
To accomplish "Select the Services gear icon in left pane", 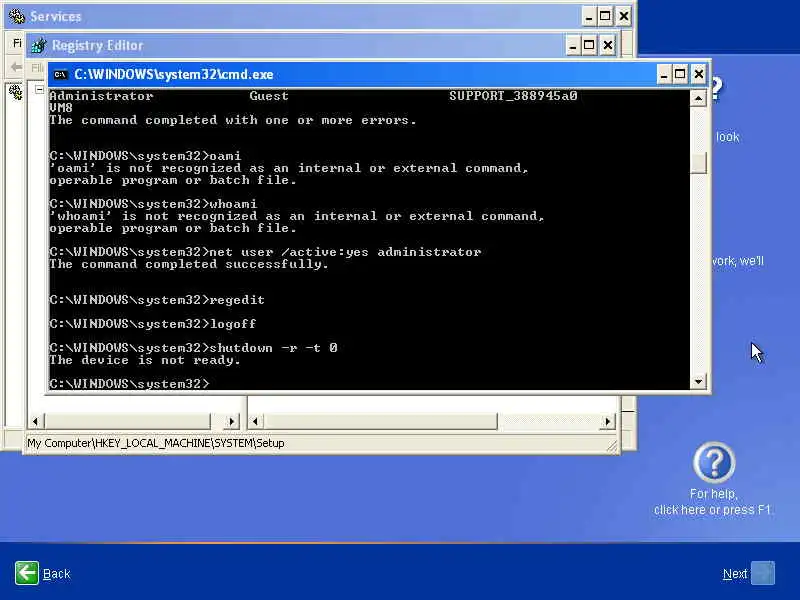I will click(x=15, y=92).
